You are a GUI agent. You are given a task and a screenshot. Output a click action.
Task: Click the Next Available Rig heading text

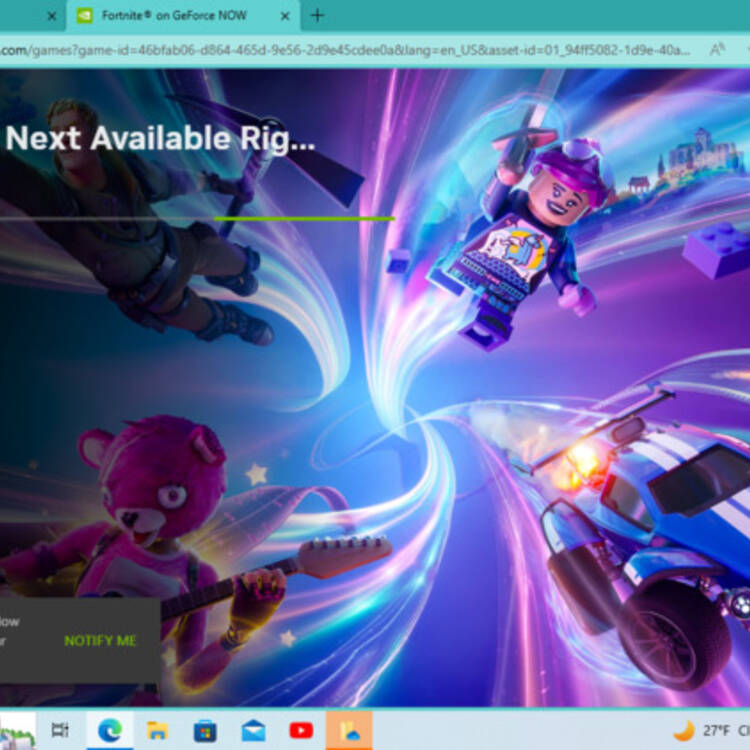pyautogui.click(x=160, y=139)
